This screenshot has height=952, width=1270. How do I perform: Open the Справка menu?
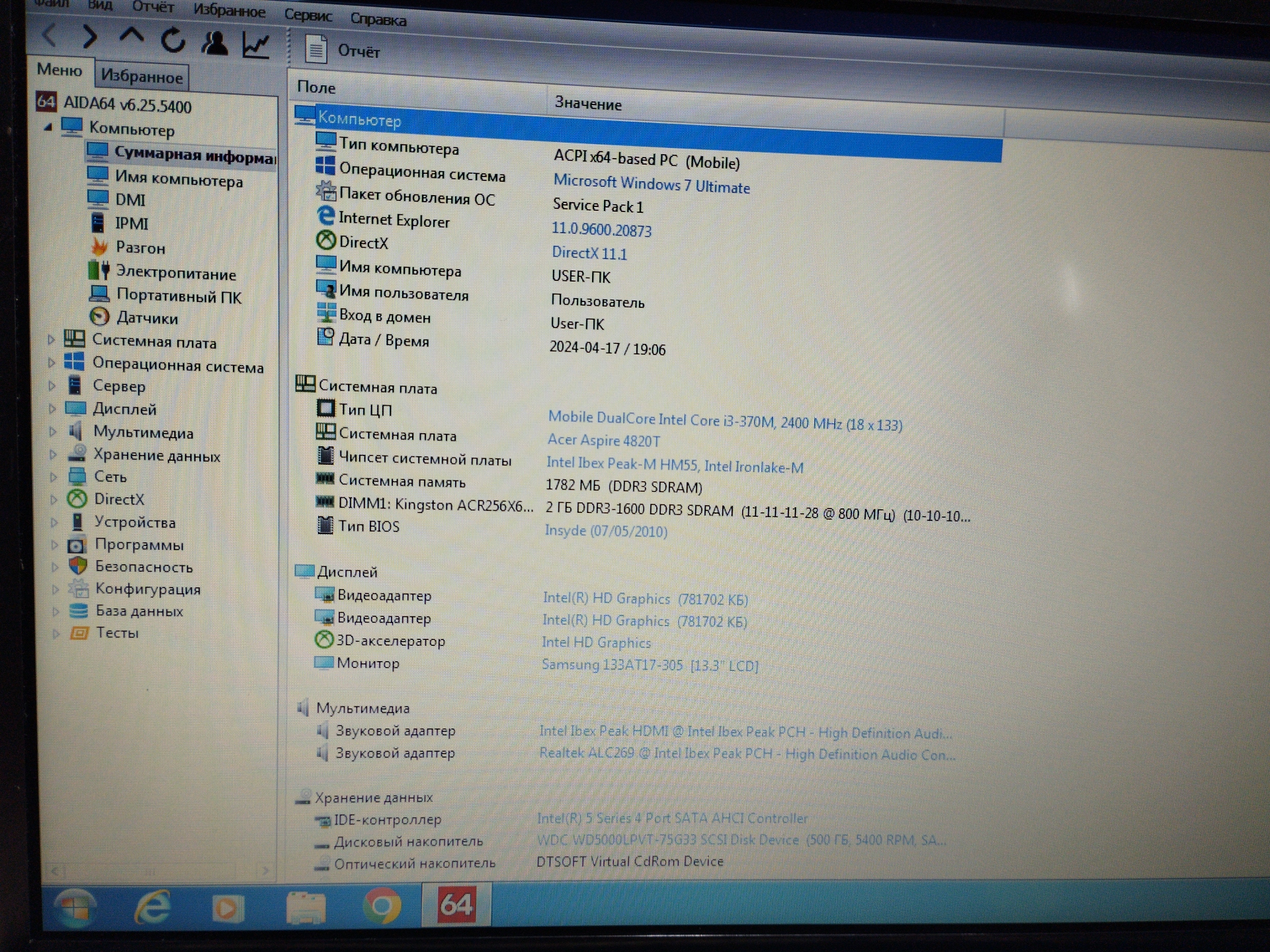tap(378, 20)
